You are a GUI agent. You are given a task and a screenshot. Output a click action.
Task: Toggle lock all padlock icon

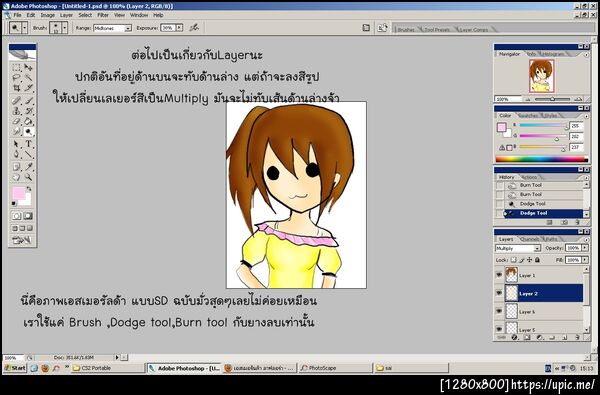coord(537,260)
